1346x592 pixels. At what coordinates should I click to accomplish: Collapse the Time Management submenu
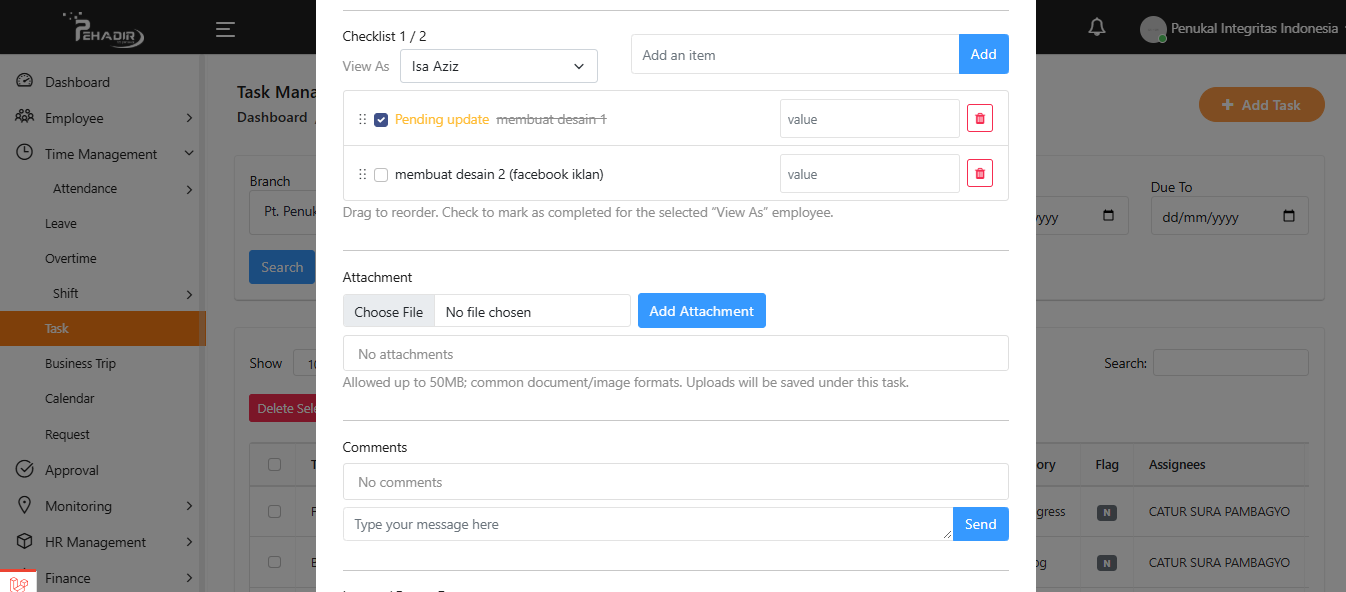pyautogui.click(x=189, y=153)
